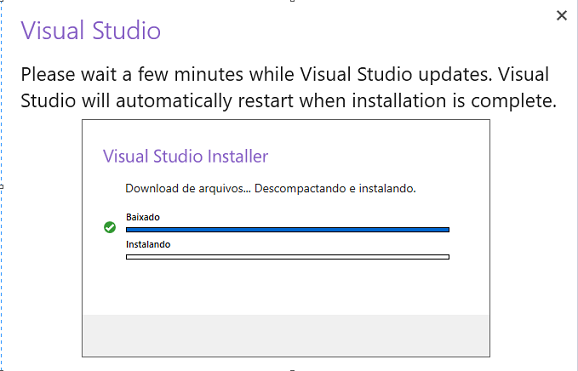This screenshot has height=371, width=578.
Task: Click the 'Please wait a few minutes' message
Action: pyautogui.click(x=285, y=74)
